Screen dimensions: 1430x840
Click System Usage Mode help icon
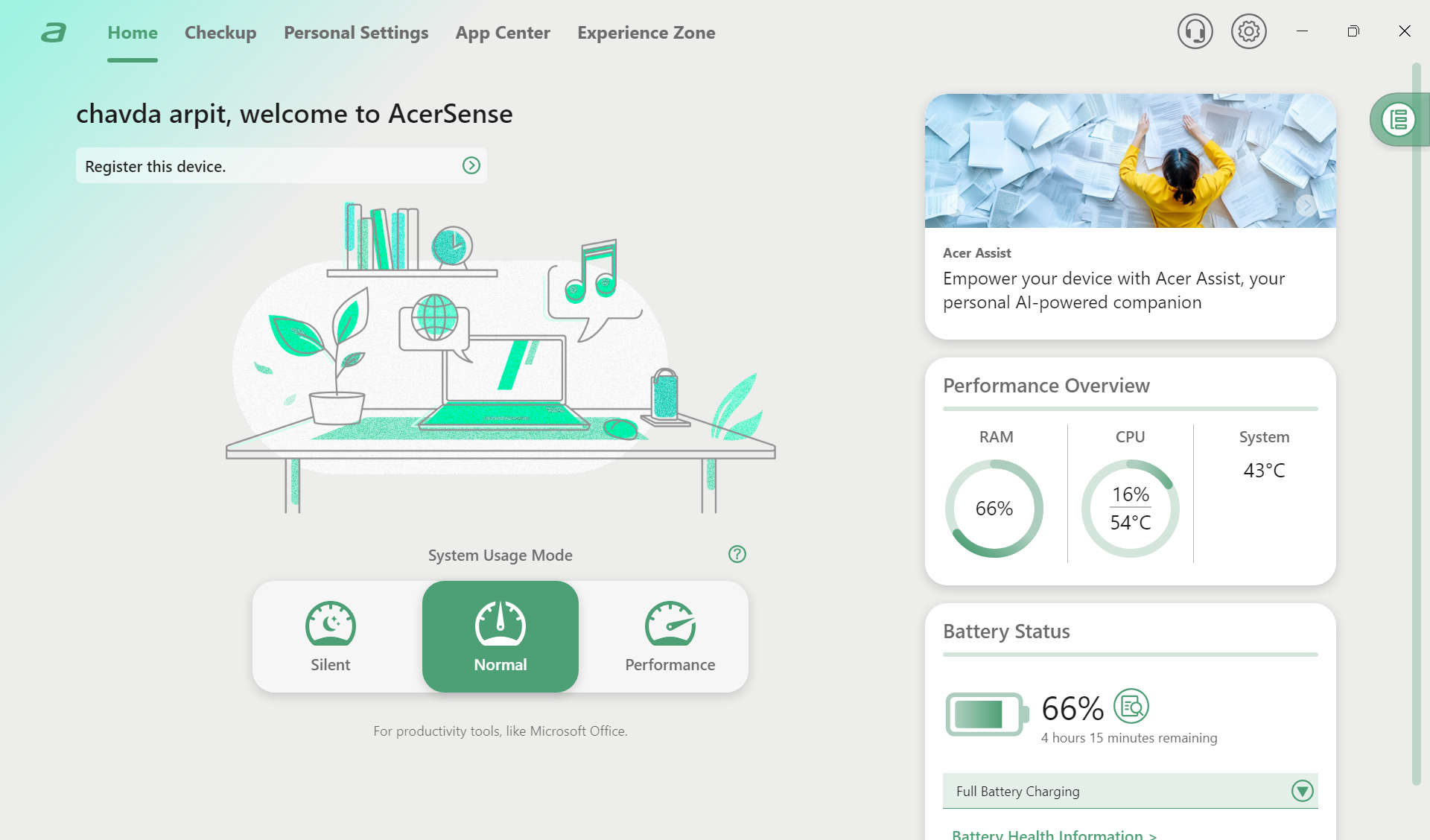[737, 554]
